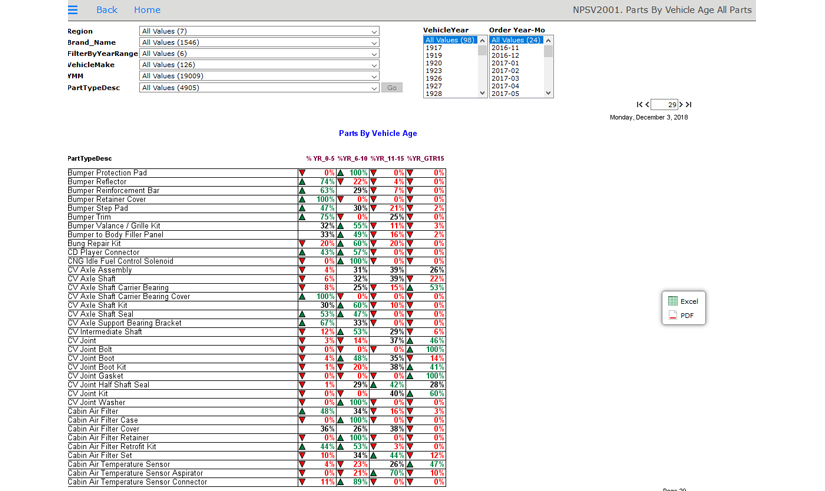The height and width of the screenshot is (491, 825).
Task: Click green up arrow in Bumper Reflector row
Action: pyautogui.click(x=302, y=182)
